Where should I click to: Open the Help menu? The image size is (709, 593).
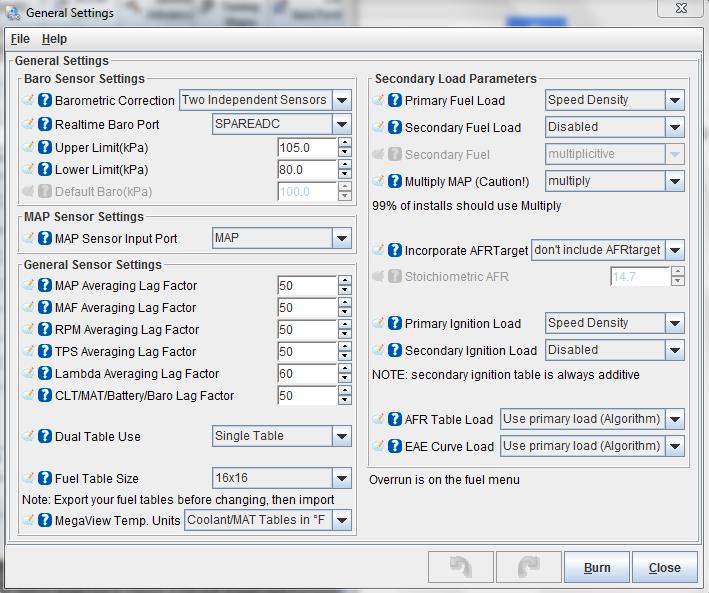[x=54, y=39]
